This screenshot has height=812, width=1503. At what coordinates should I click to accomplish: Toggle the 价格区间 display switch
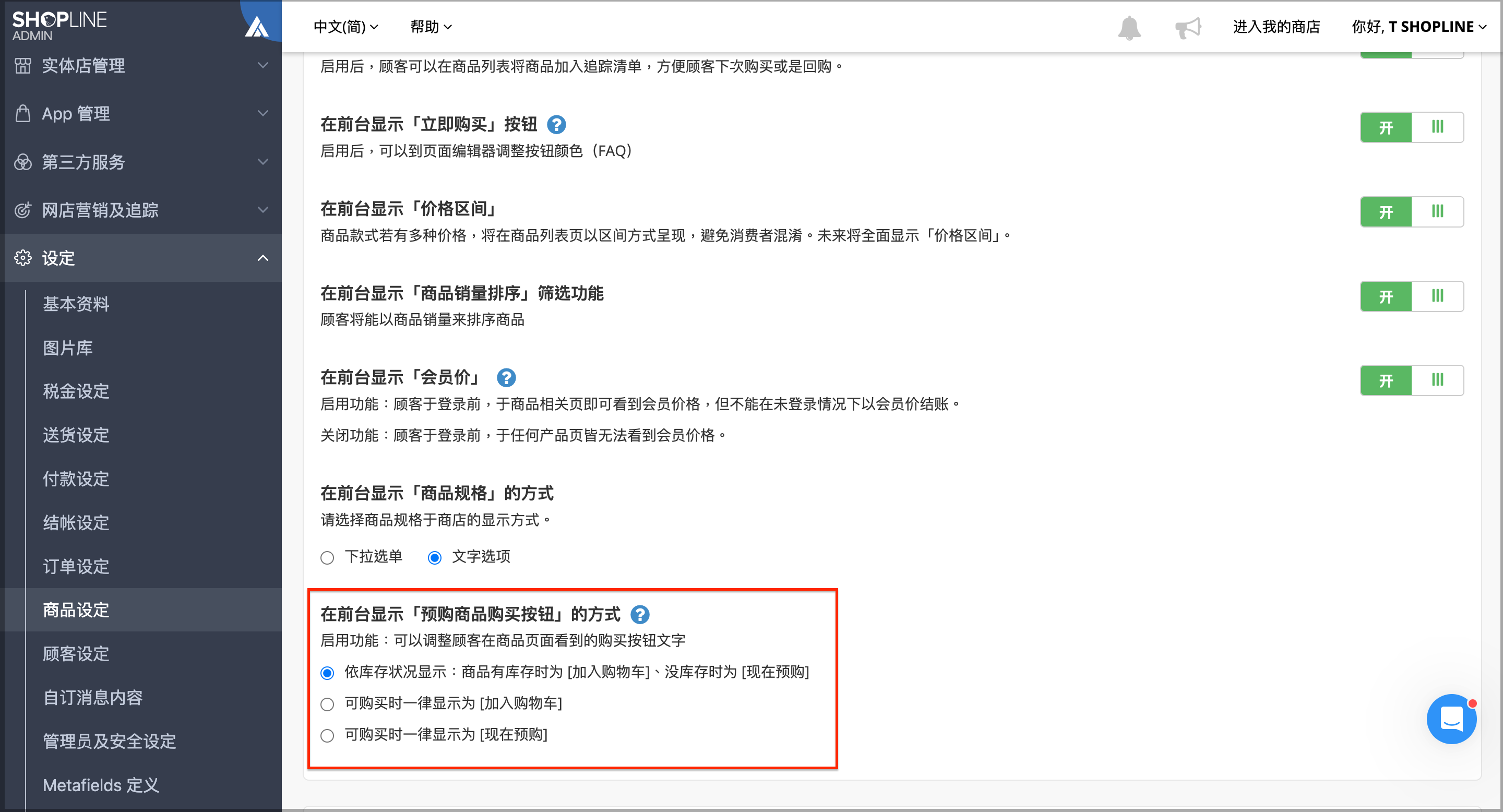click(1411, 212)
